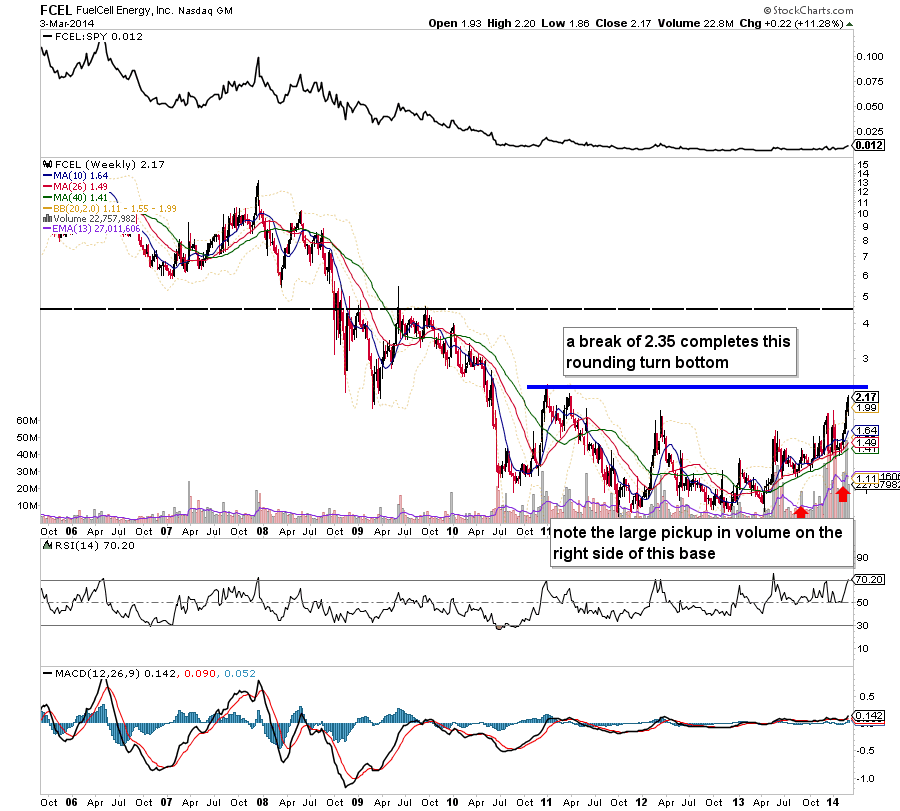
Task: Click year 08 on the axis under price panel
Action: pyautogui.click(x=262, y=531)
